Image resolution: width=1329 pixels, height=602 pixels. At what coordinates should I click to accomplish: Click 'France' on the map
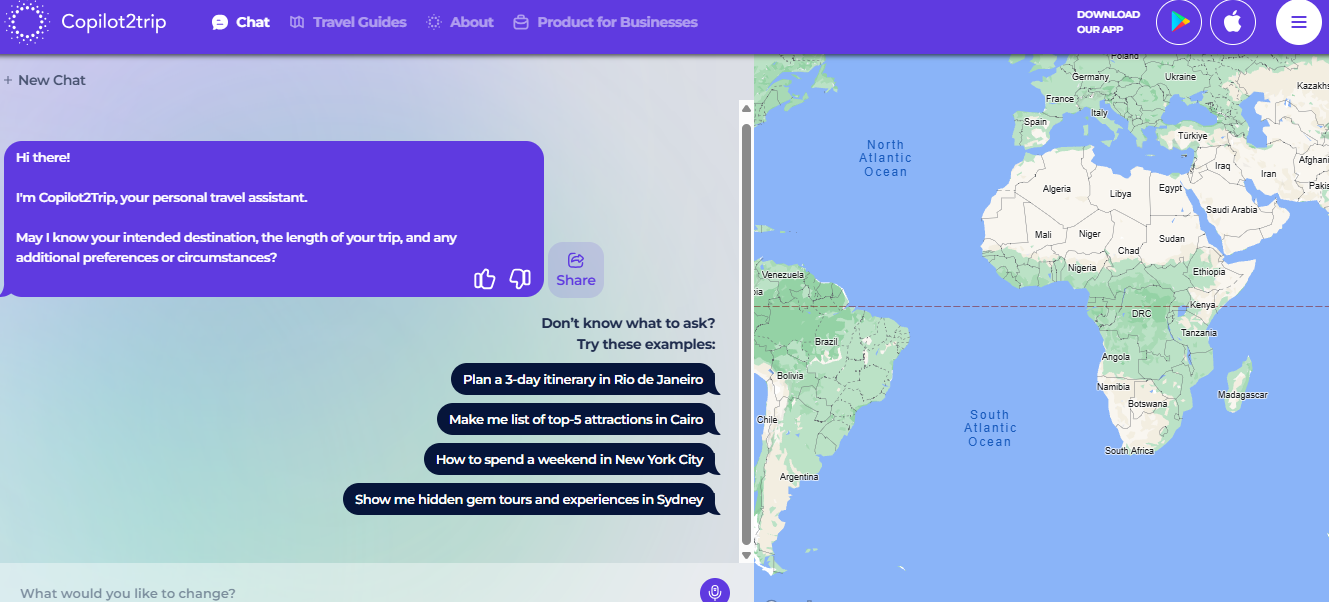pos(1059,99)
